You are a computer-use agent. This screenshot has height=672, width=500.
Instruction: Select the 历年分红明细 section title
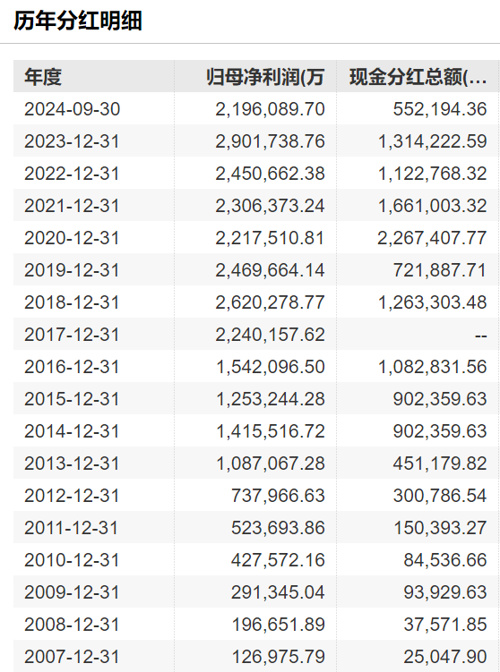[x=78, y=20]
